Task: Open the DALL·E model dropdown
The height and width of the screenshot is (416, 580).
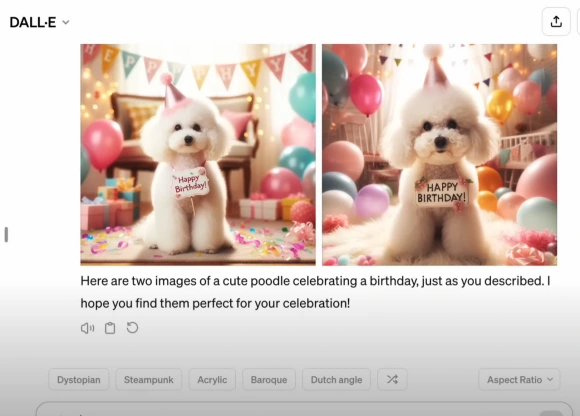Action: (39, 22)
